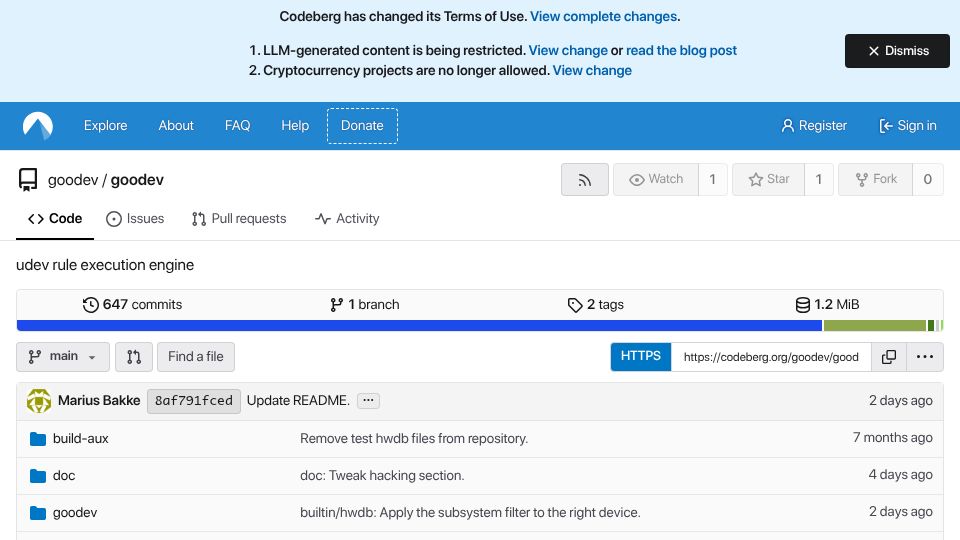
Task: Open read the blog post link
Action: coord(681,50)
